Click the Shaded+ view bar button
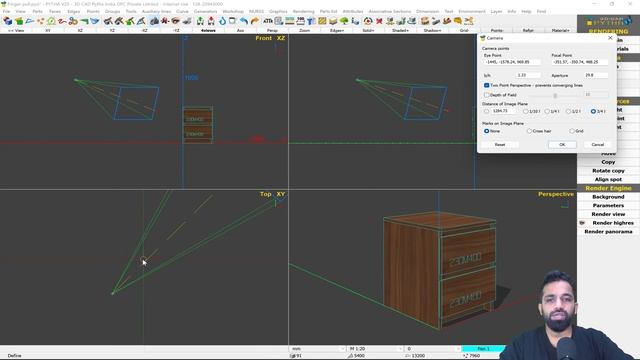 pyautogui.click(x=400, y=31)
